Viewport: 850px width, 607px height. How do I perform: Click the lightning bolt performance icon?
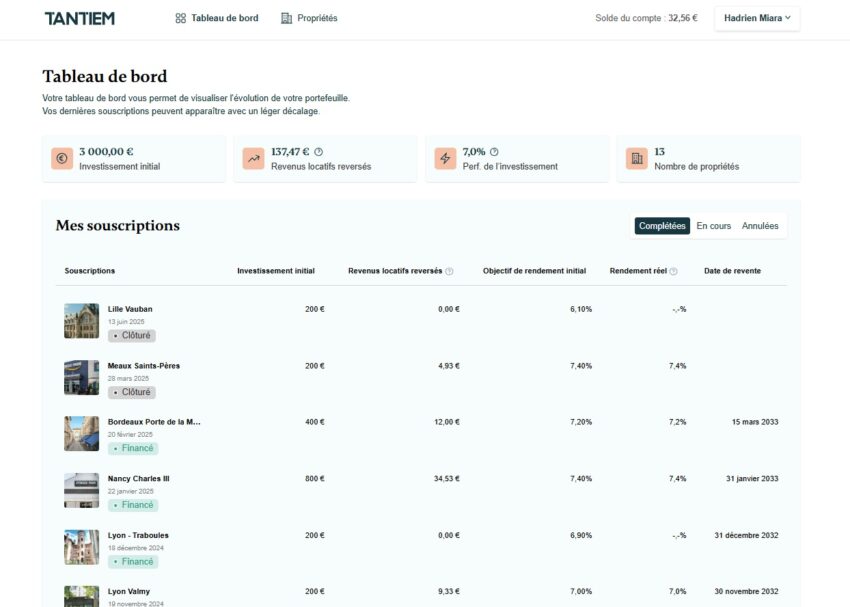(445, 159)
